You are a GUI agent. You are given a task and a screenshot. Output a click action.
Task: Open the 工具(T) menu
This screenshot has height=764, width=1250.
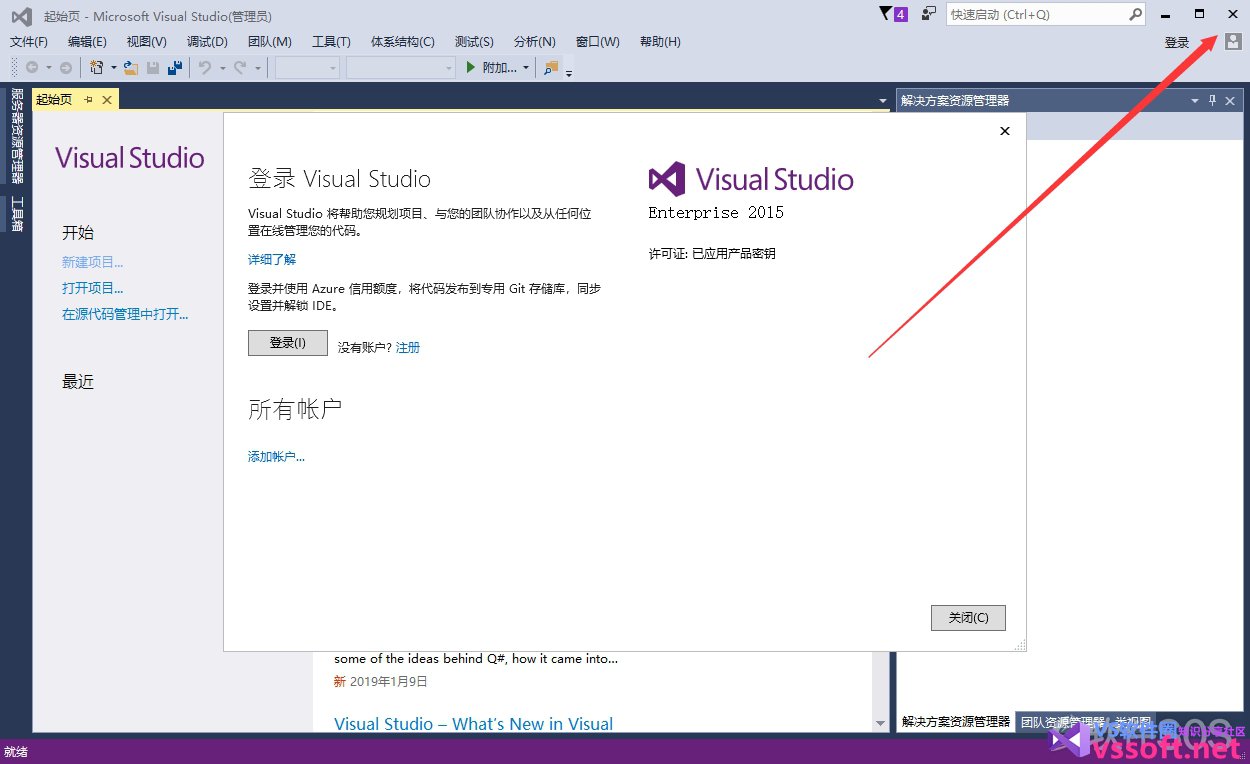pyautogui.click(x=331, y=42)
